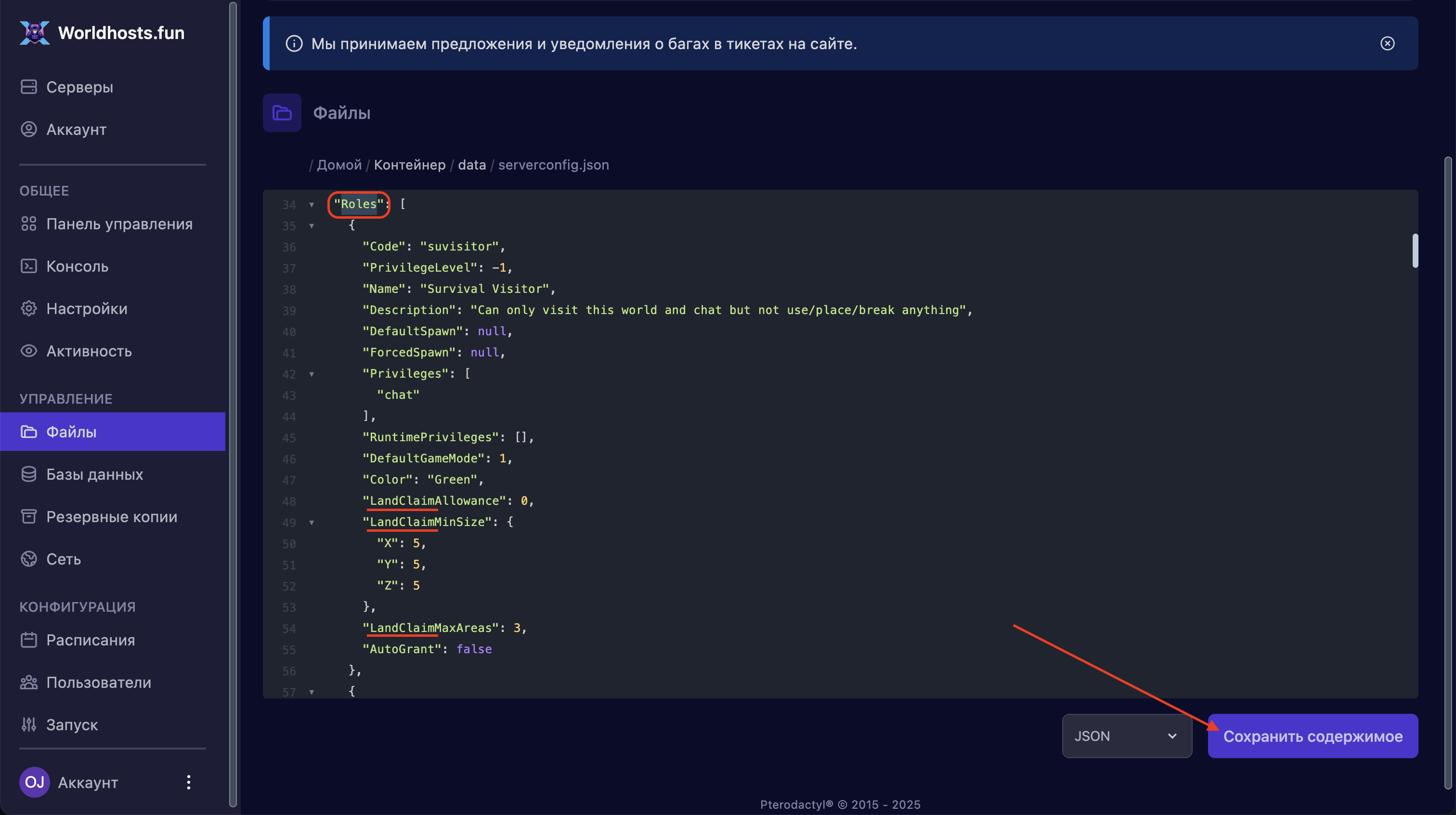Collapse the Privileges array at line 42

[x=312, y=374]
